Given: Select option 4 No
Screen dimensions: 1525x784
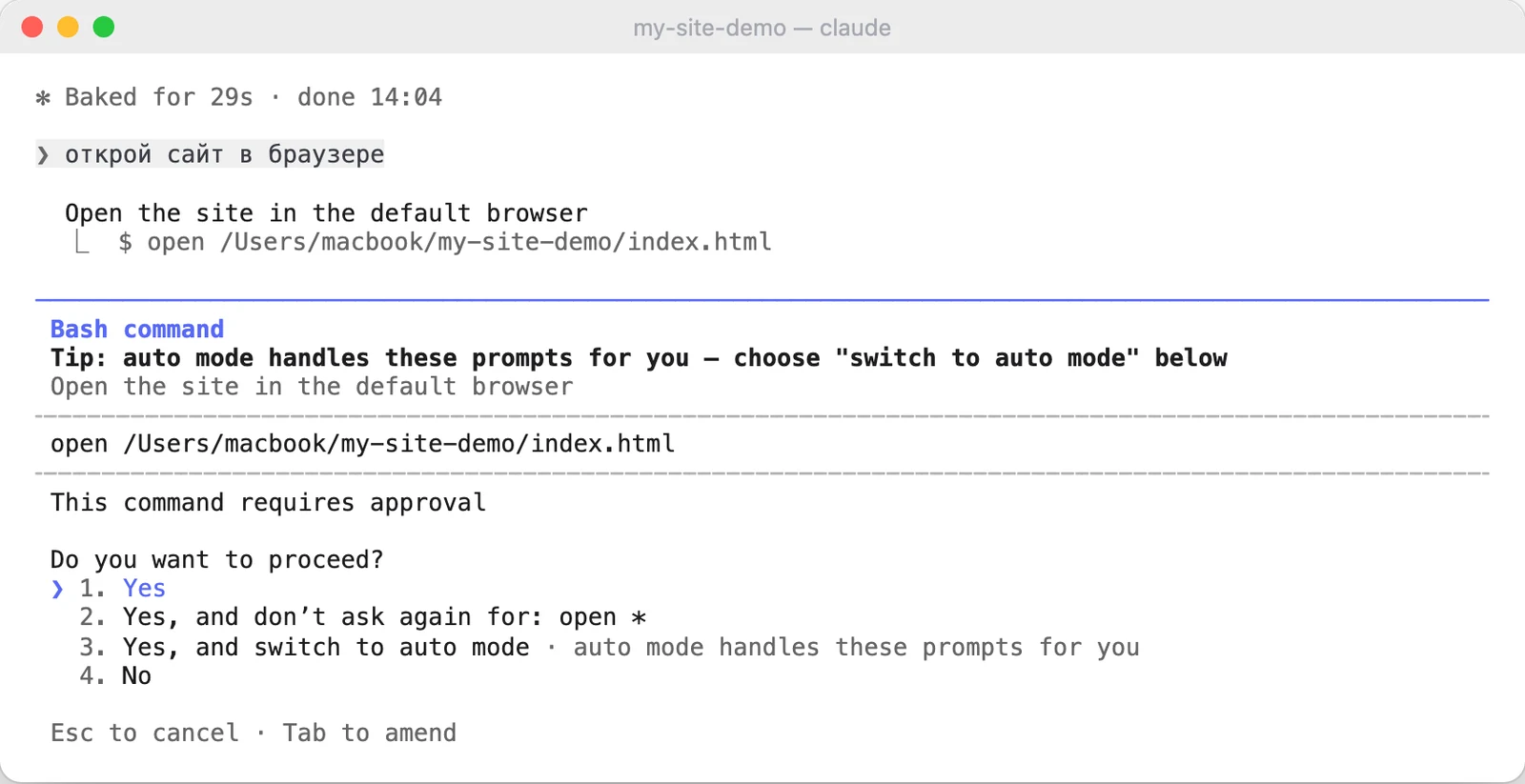Looking at the screenshot, I should pyautogui.click(x=115, y=676).
